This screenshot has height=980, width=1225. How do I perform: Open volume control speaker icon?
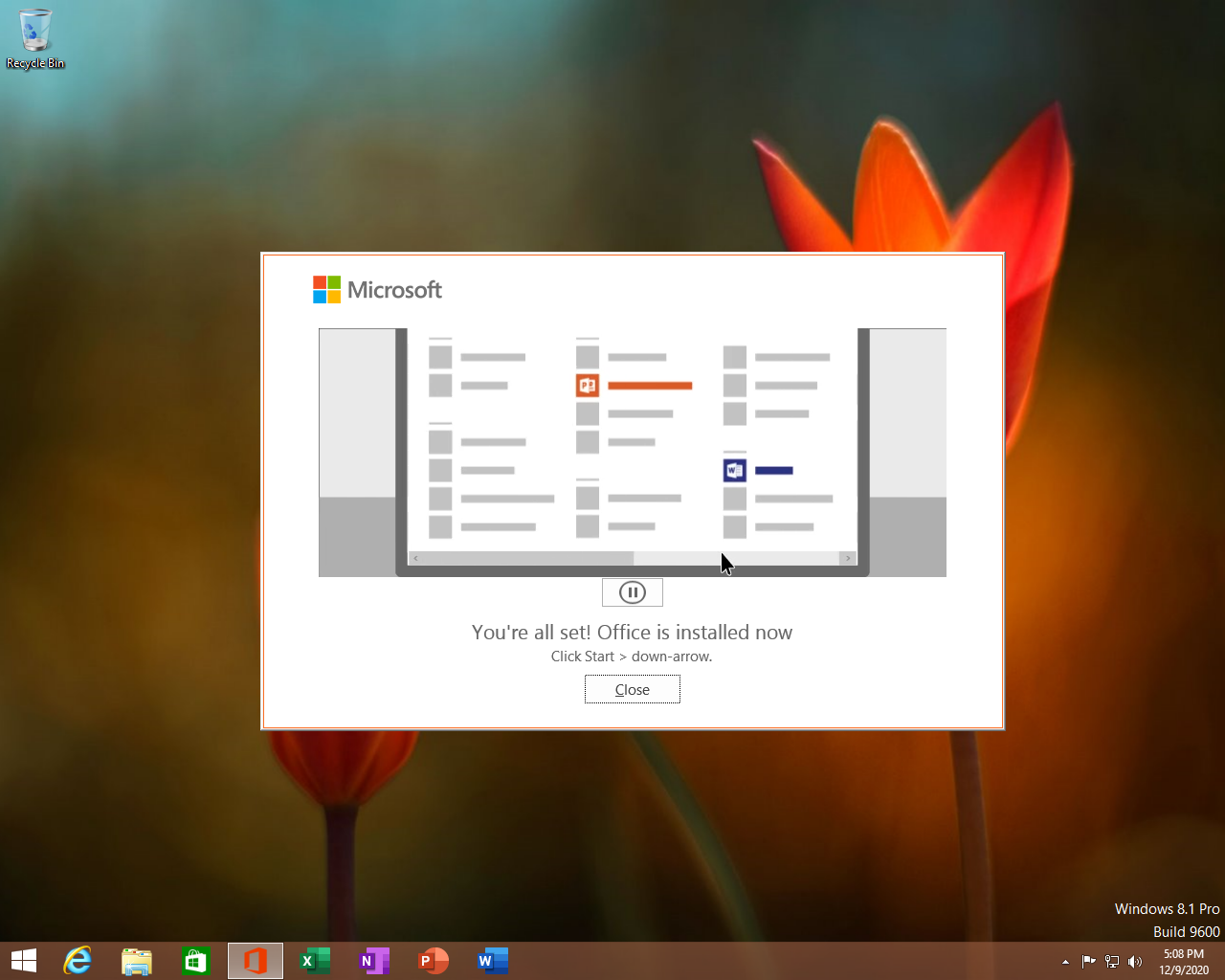click(x=1135, y=962)
